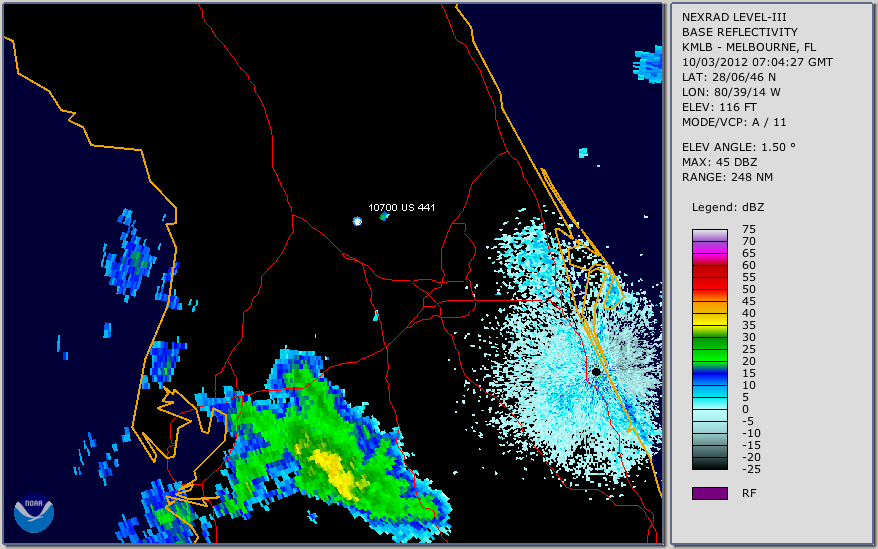Click the black radar site dot at Melbourne
This screenshot has width=878, height=549.
(x=596, y=371)
